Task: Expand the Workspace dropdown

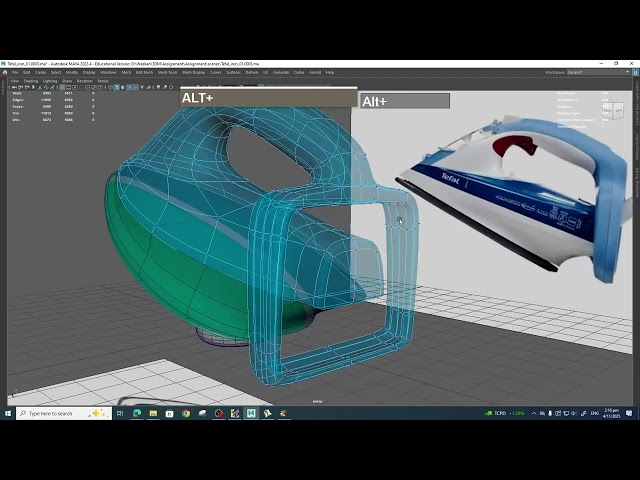Action: click(x=598, y=72)
